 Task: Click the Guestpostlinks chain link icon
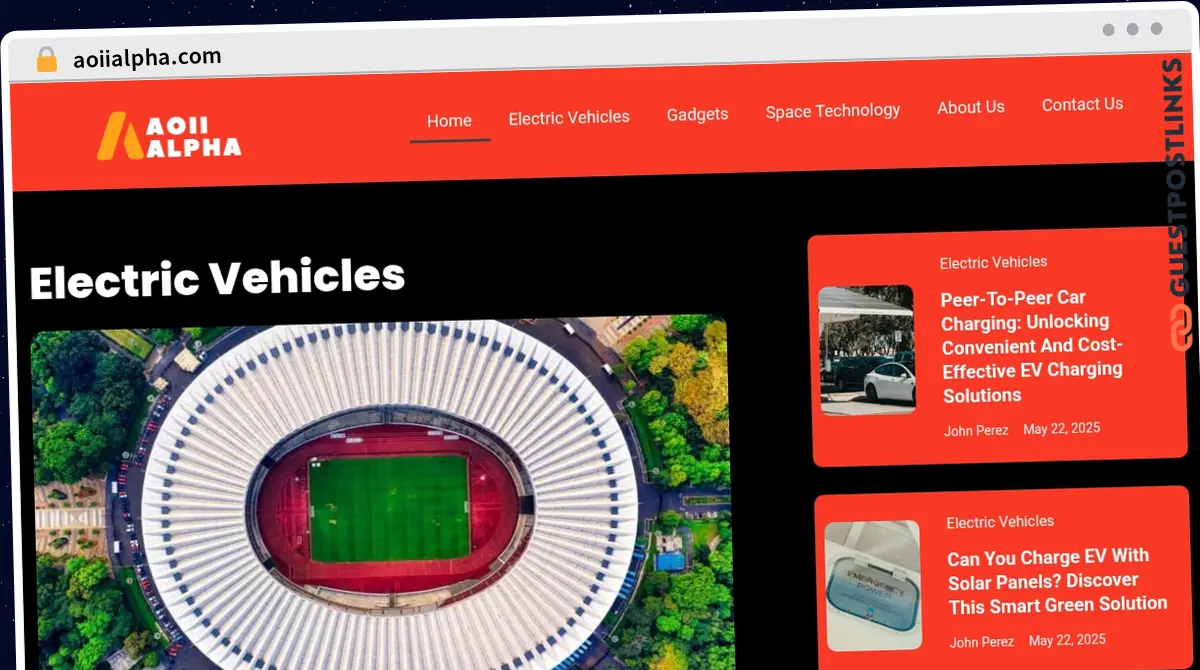pos(1181,326)
